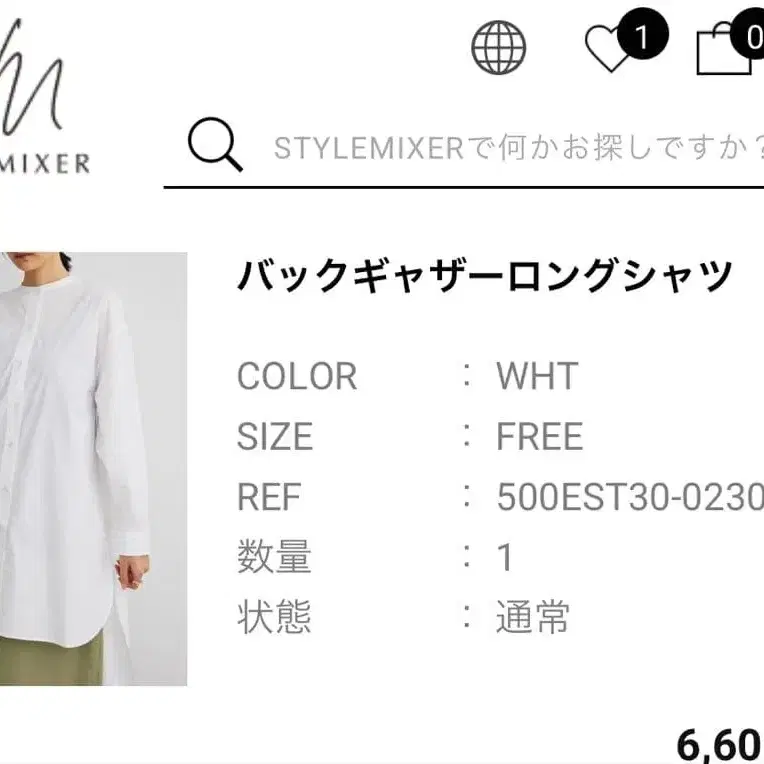
Task: Click the 状態 value 通常
Action: [533, 617]
